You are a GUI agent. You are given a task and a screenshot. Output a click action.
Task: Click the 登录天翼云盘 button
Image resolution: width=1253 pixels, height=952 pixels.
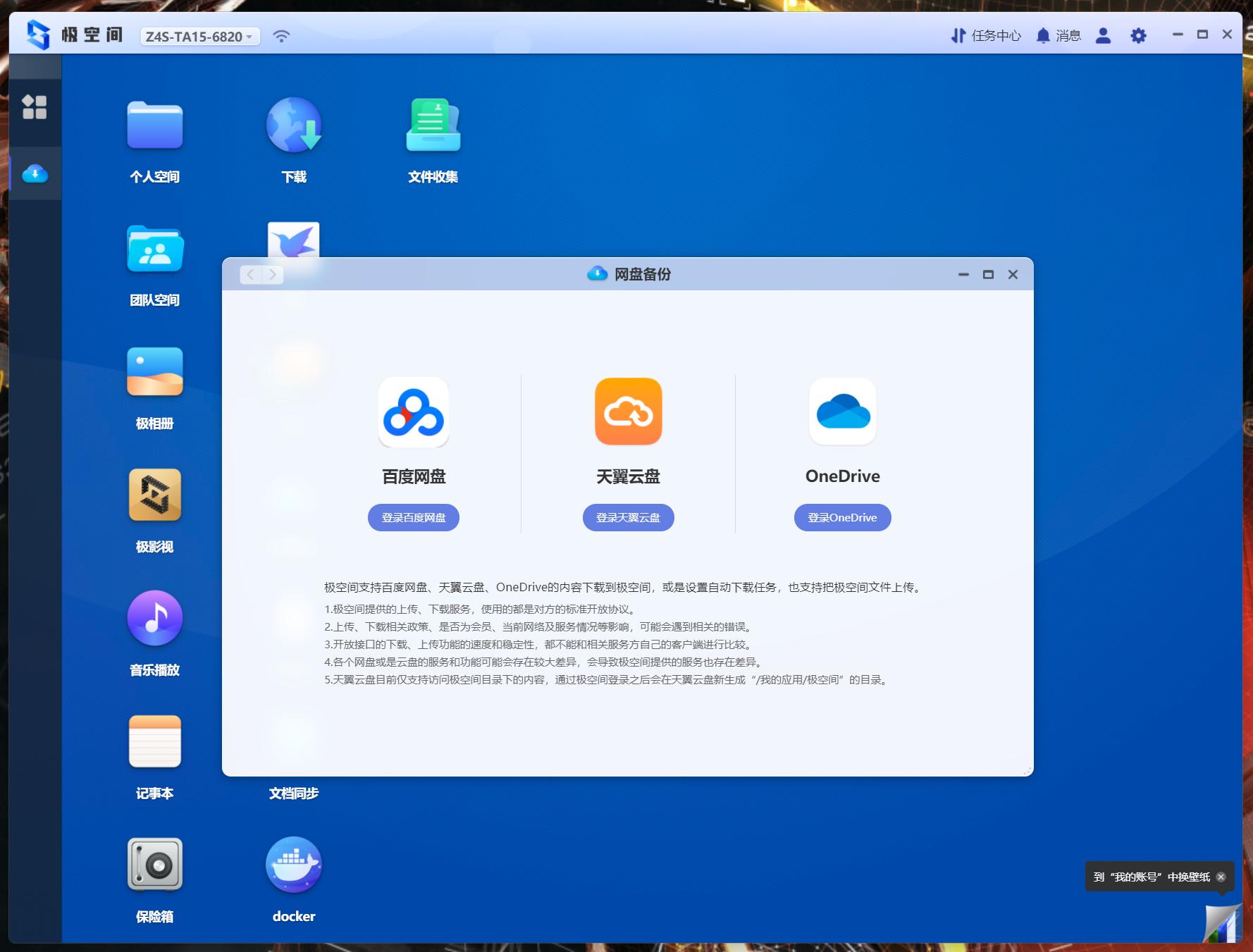(x=628, y=517)
